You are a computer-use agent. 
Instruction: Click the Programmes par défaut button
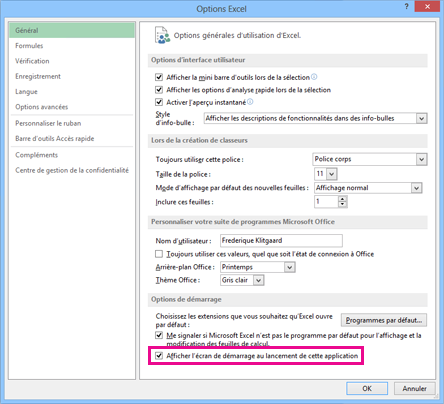[x=384, y=320]
